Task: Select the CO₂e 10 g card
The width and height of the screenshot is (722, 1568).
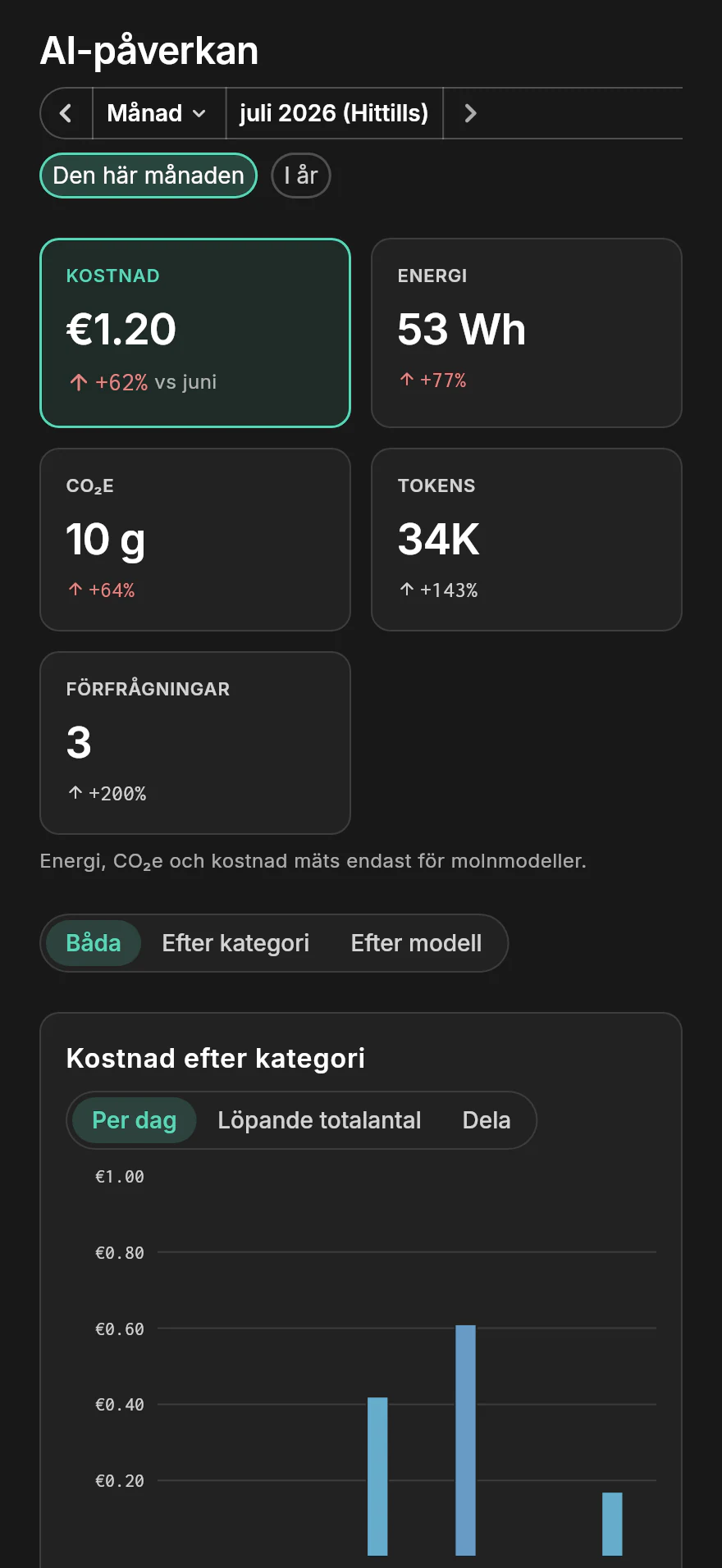Action: pos(195,540)
